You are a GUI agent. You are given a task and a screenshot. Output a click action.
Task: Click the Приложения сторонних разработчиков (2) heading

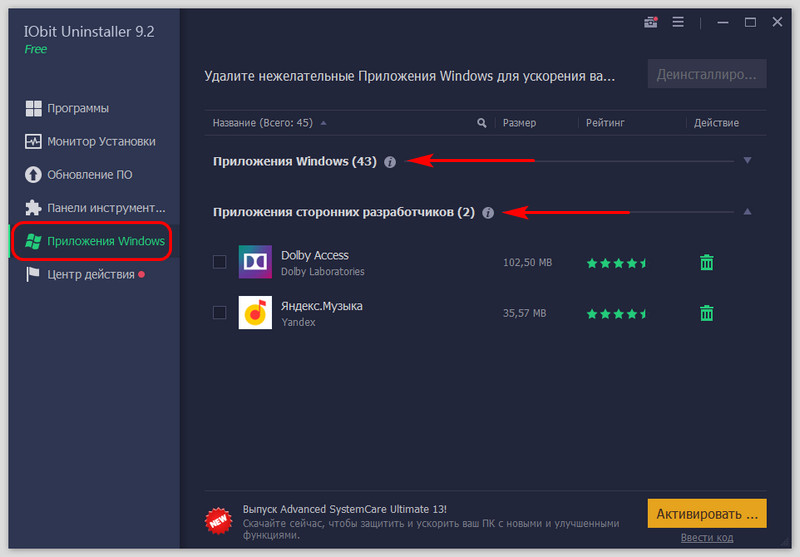(343, 212)
